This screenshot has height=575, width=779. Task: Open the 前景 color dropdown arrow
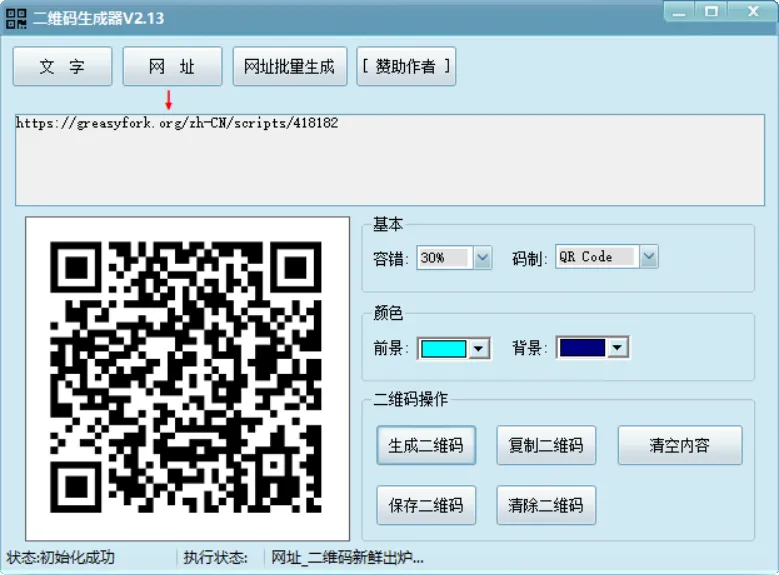click(478, 348)
